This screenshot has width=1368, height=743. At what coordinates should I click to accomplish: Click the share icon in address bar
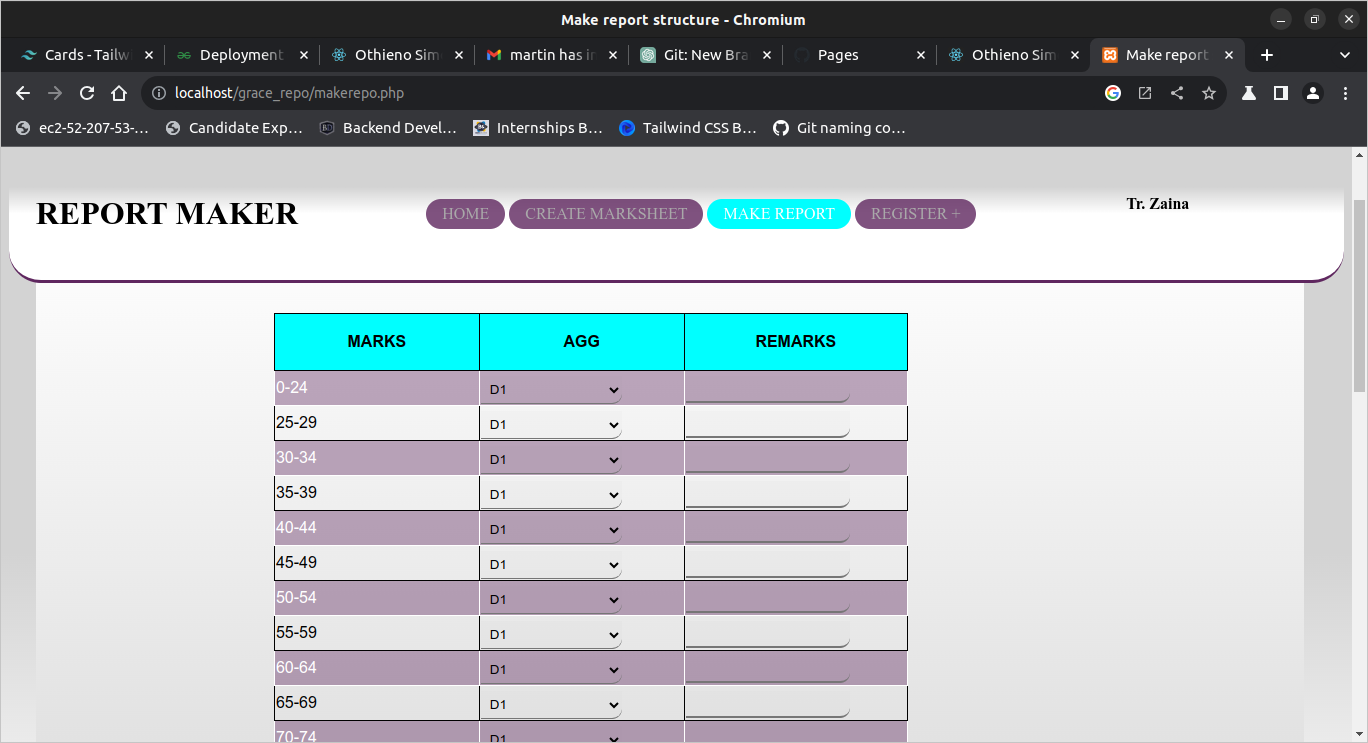point(1177,93)
